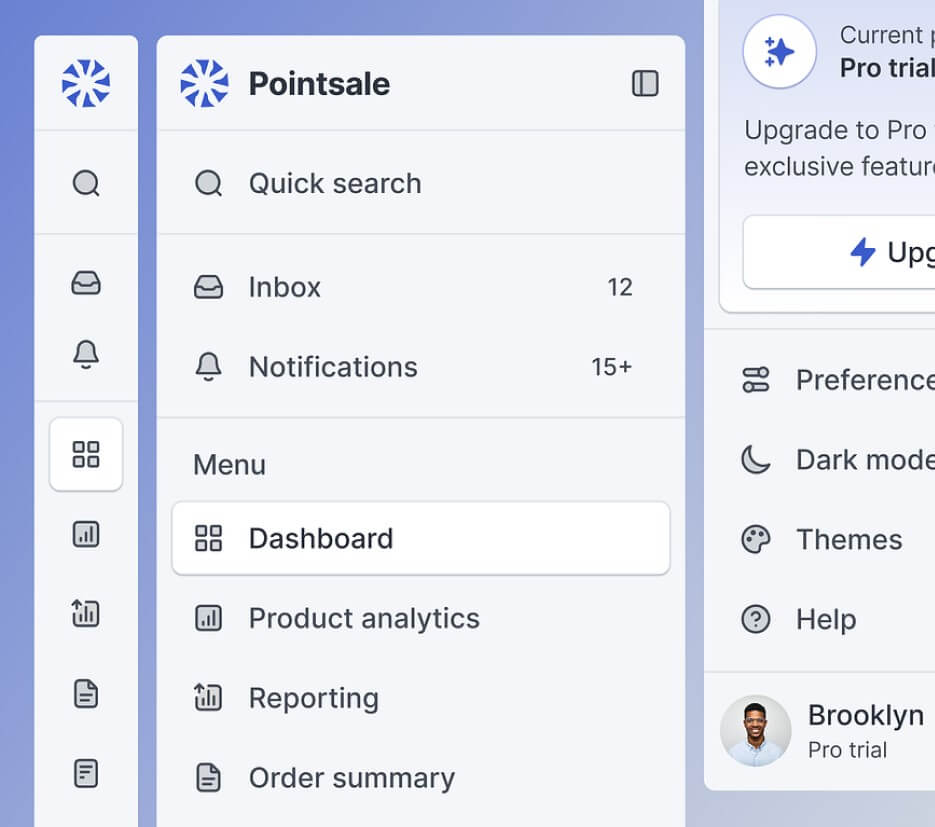Screen dimensions: 935x827
Task: Click the Upgrade button with lightning bolt
Action: [x=840, y=252]
